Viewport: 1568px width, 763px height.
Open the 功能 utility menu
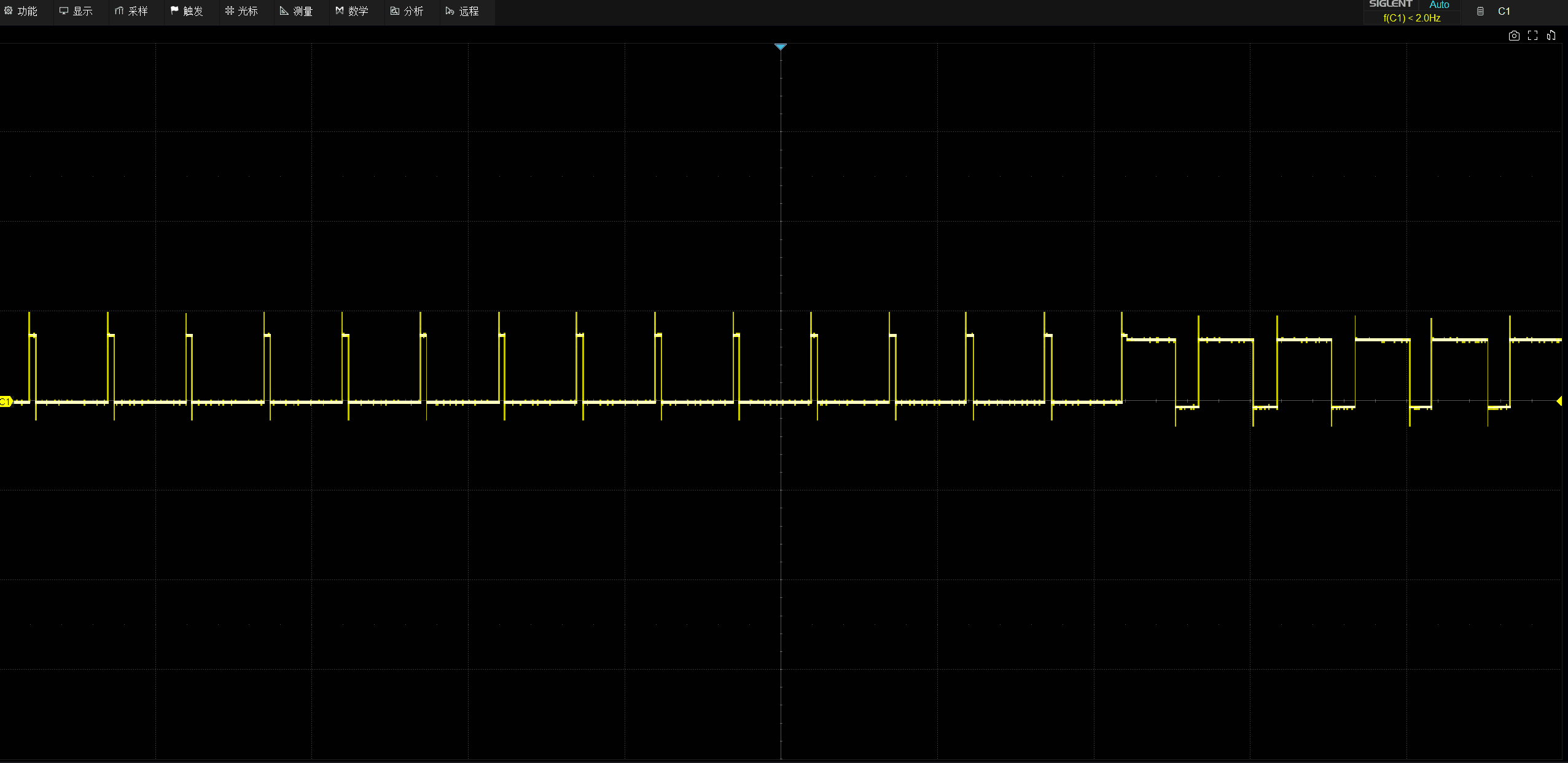(x=21, y=11)
